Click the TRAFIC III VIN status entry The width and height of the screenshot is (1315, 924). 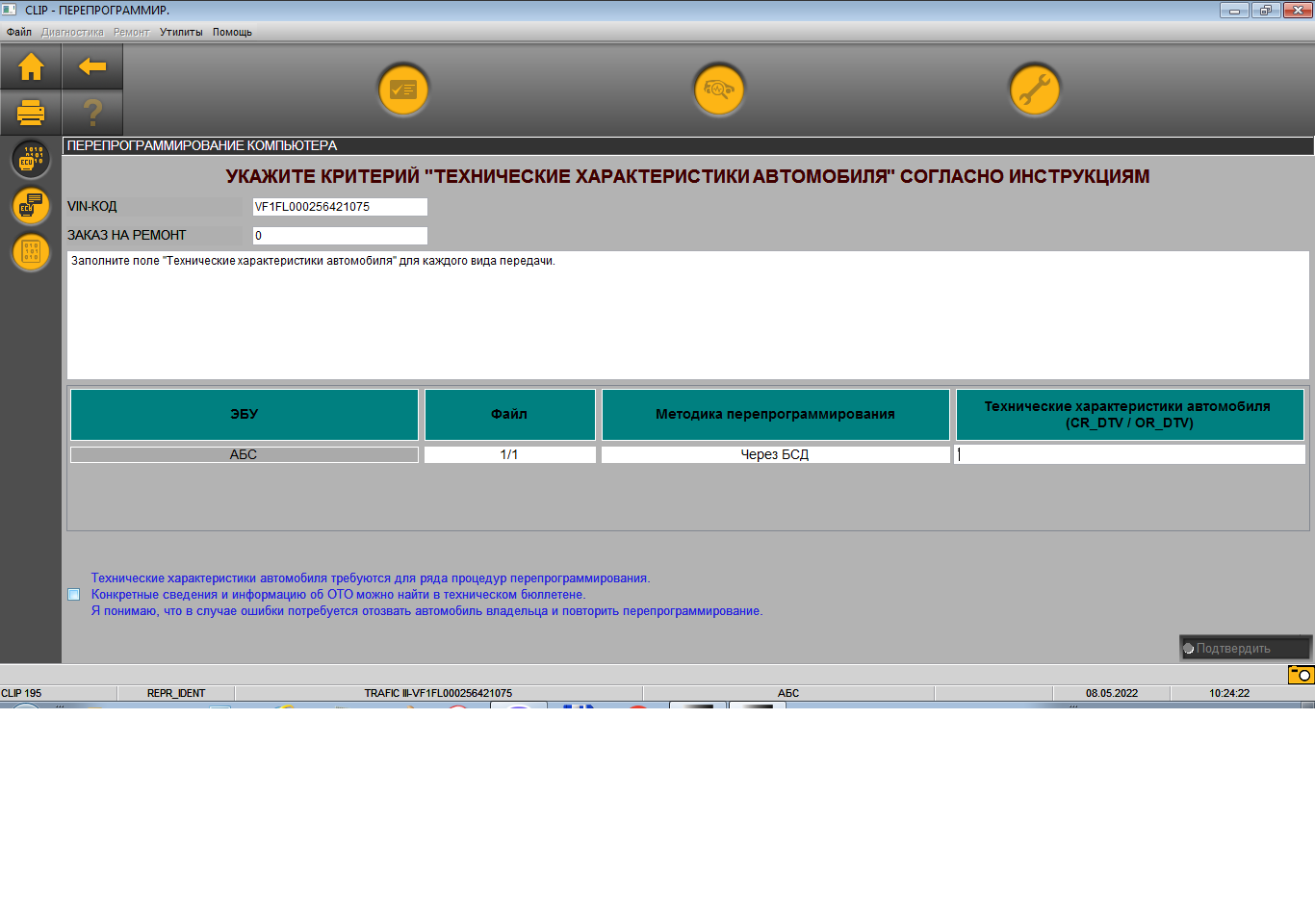click(438, 693)
